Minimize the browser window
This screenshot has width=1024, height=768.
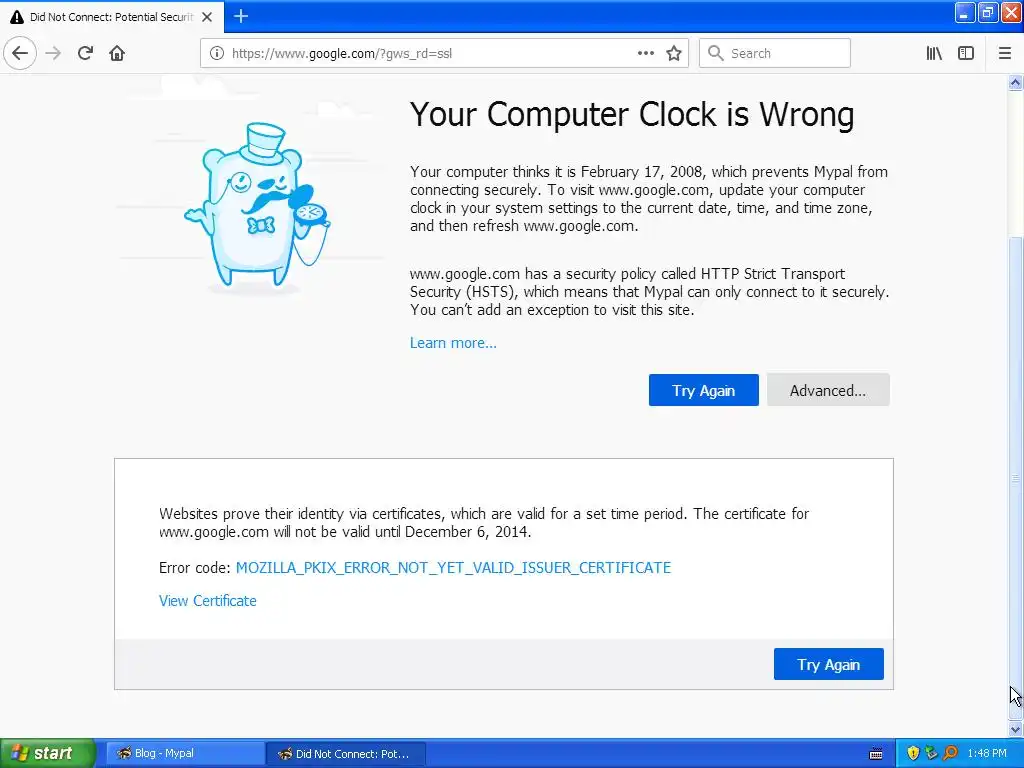(x=965, y=13)
